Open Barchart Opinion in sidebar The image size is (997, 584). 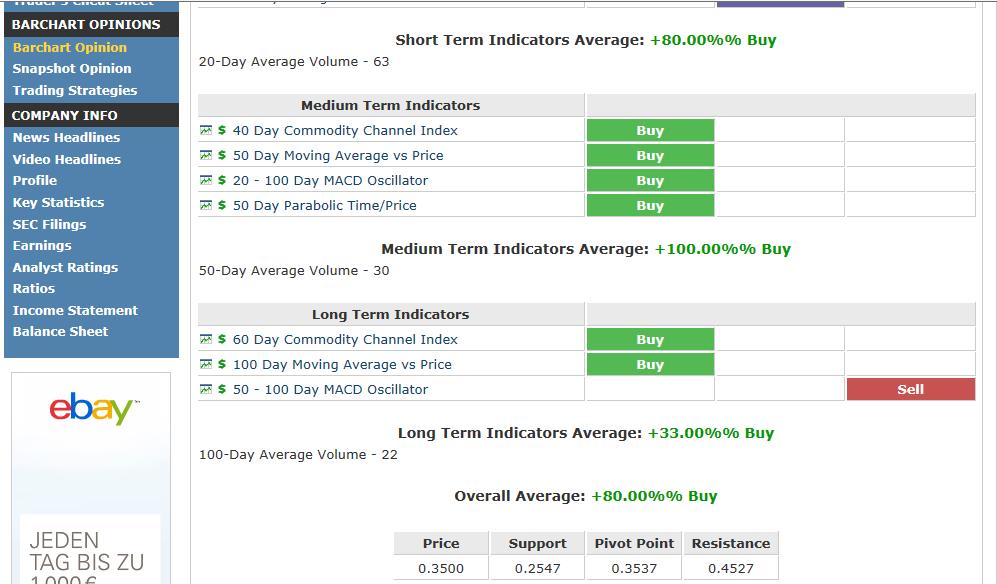(x=70, y=47)
